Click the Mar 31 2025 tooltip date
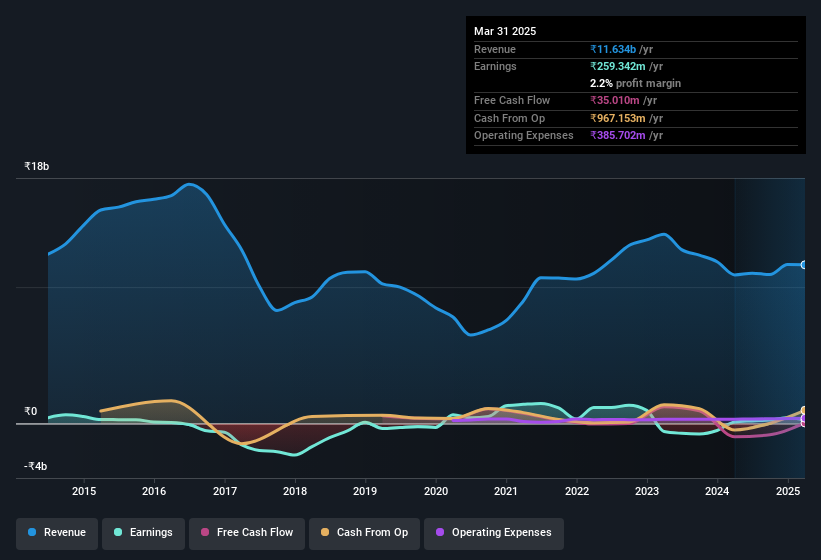 tap(505, 31)
